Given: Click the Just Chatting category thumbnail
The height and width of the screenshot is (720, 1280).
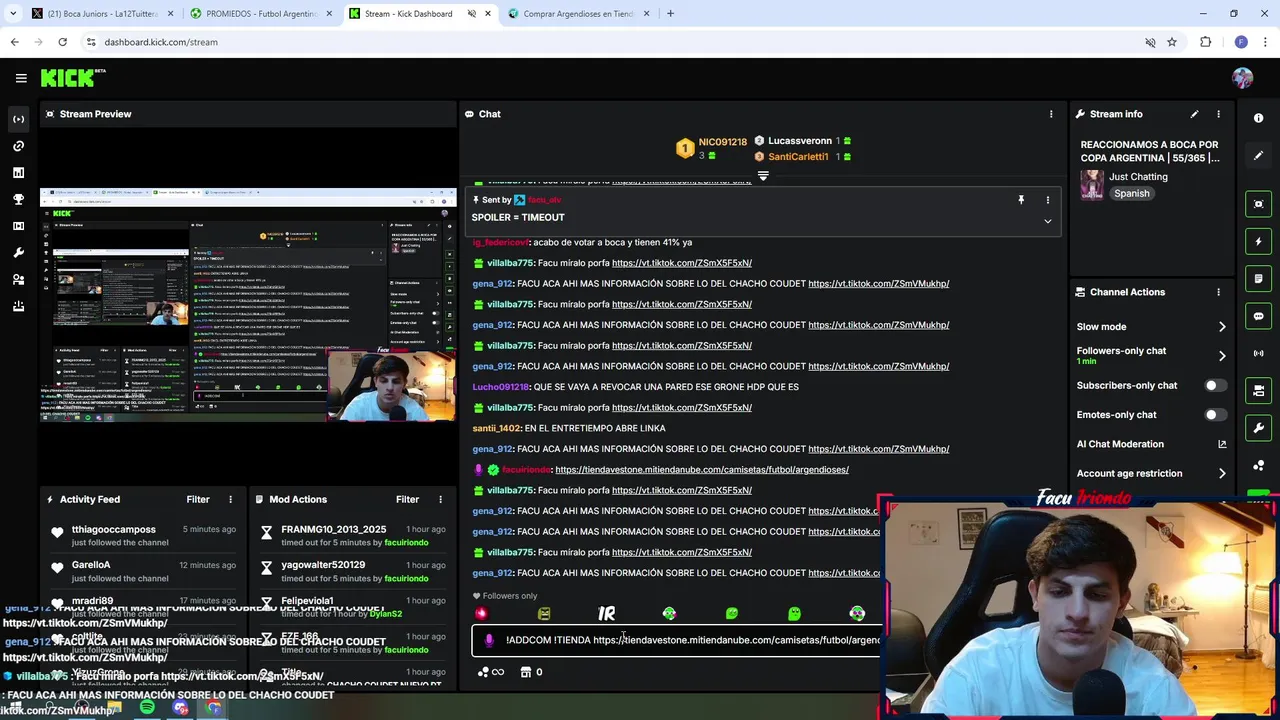Looking at the screenshot, I should (1091, 184).
